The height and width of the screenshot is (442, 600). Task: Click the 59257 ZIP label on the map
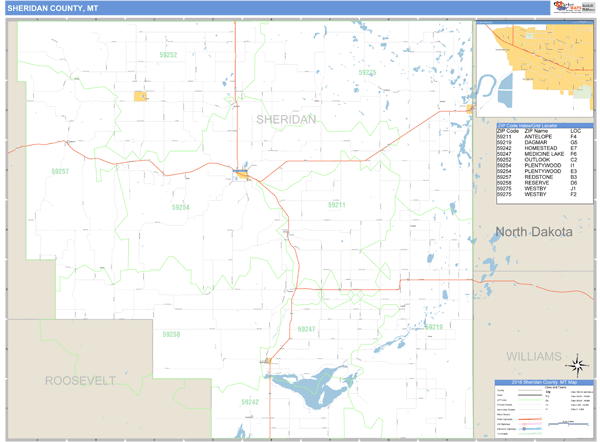(61, 172)
